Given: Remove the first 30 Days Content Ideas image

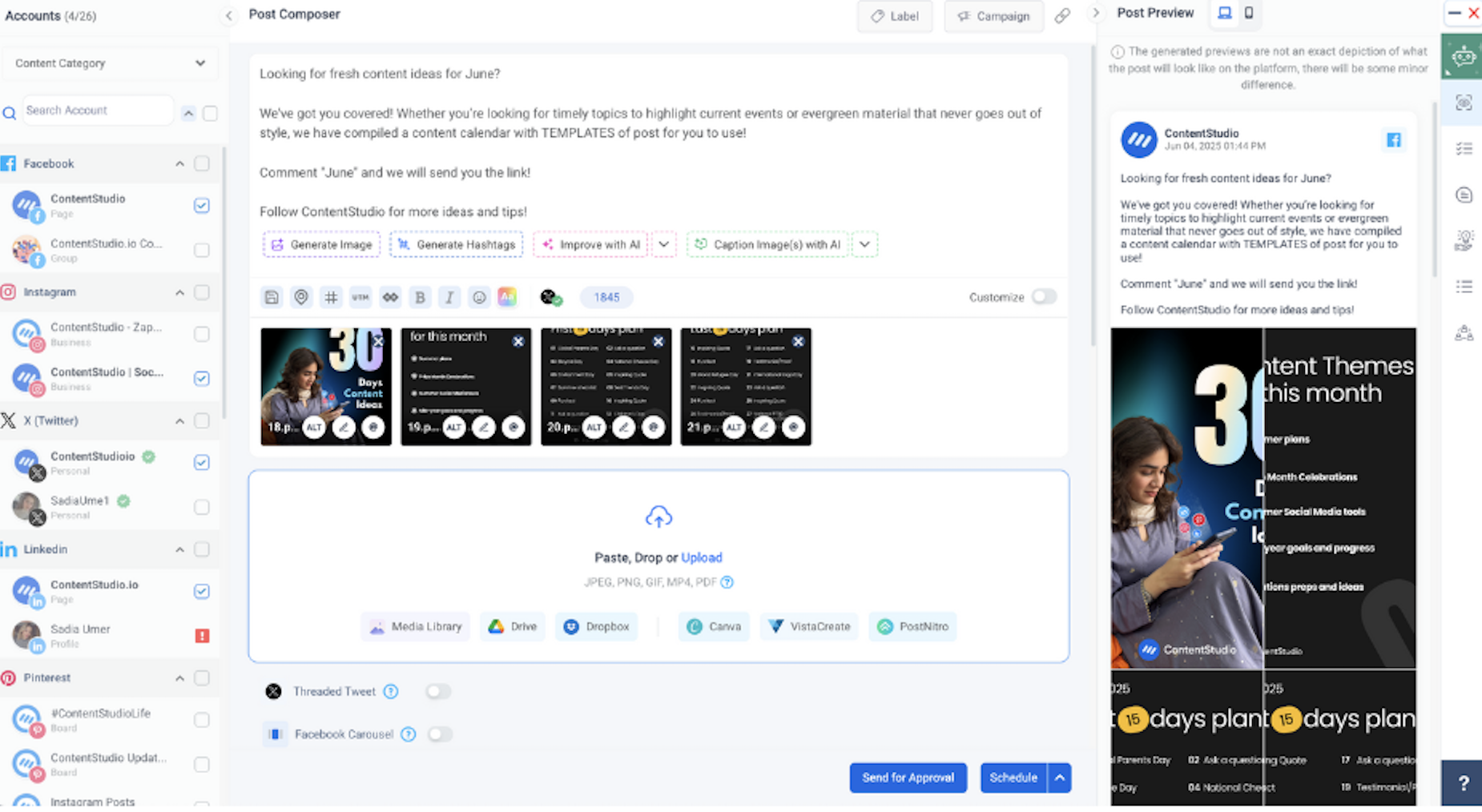Looking at the screenshot, I should point(378,341).
